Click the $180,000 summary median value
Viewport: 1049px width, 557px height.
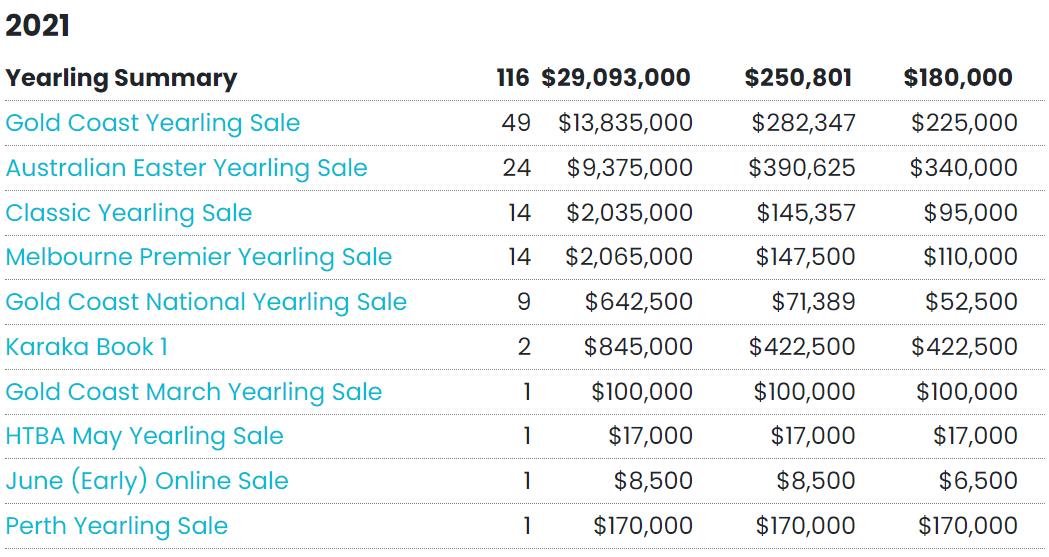pos(958,78)
